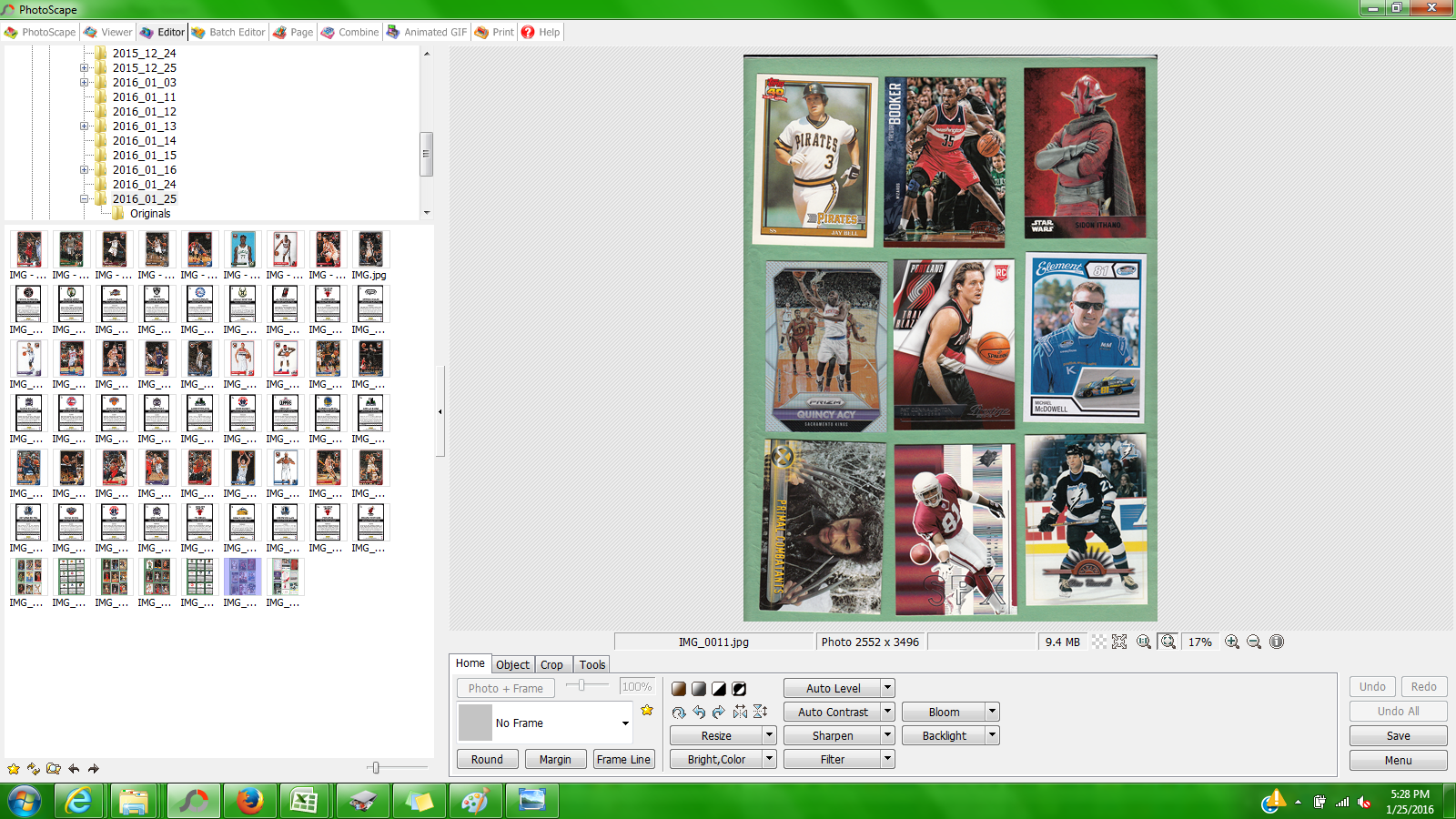
Task: Select the Originals subfolder
Action: tap(150, 214)
